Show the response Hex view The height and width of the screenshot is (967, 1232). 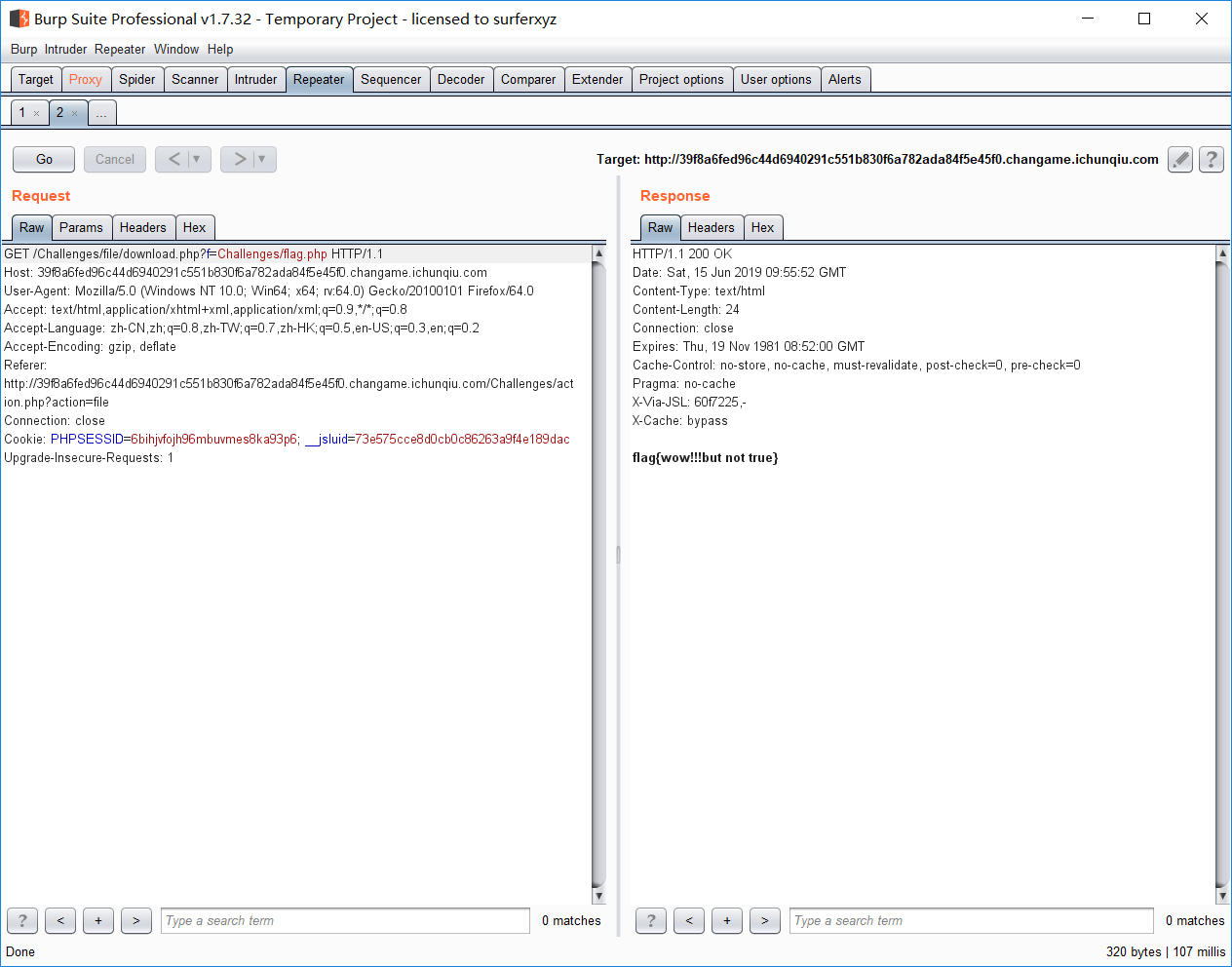point(763,227)
